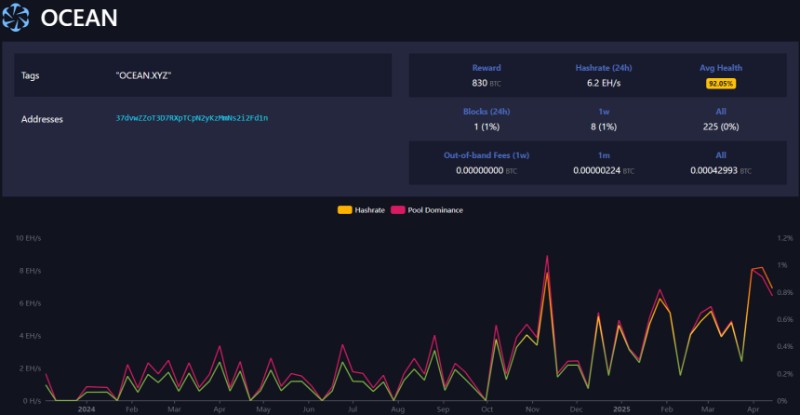Click the "OCEAN.XYZ" tag value
This screenshot has height=415, width=800.
pyautogui.click(x=144, y=75)
